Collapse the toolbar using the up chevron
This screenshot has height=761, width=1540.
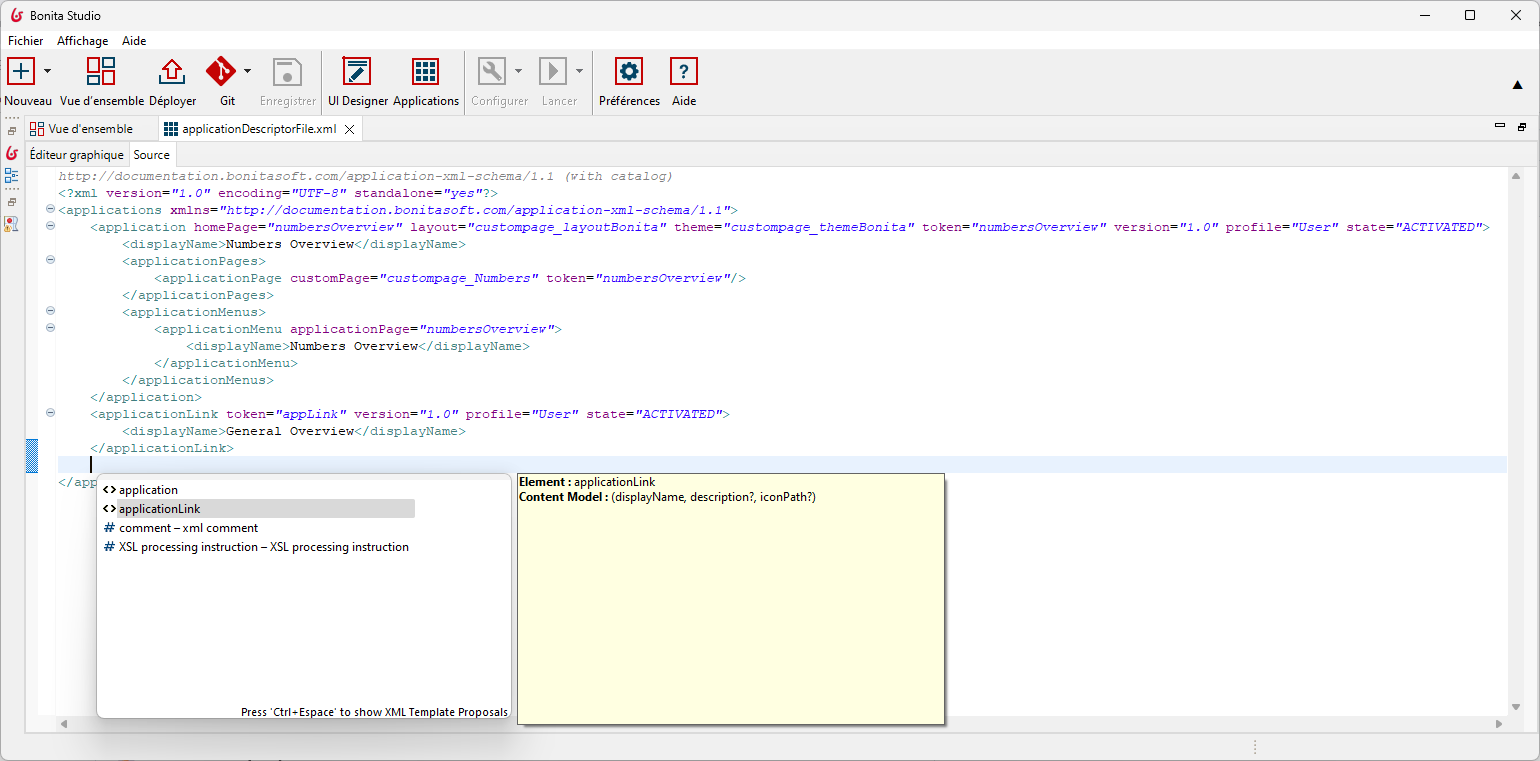click(x=1519, y=86)
